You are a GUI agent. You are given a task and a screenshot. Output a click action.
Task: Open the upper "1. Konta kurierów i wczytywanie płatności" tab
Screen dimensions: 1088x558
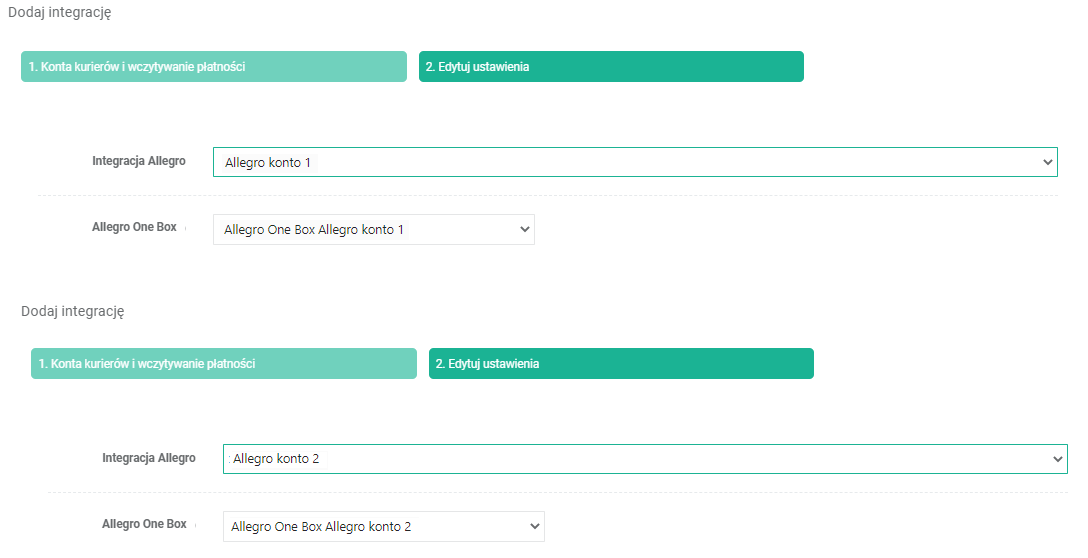(x=213, y=67)
